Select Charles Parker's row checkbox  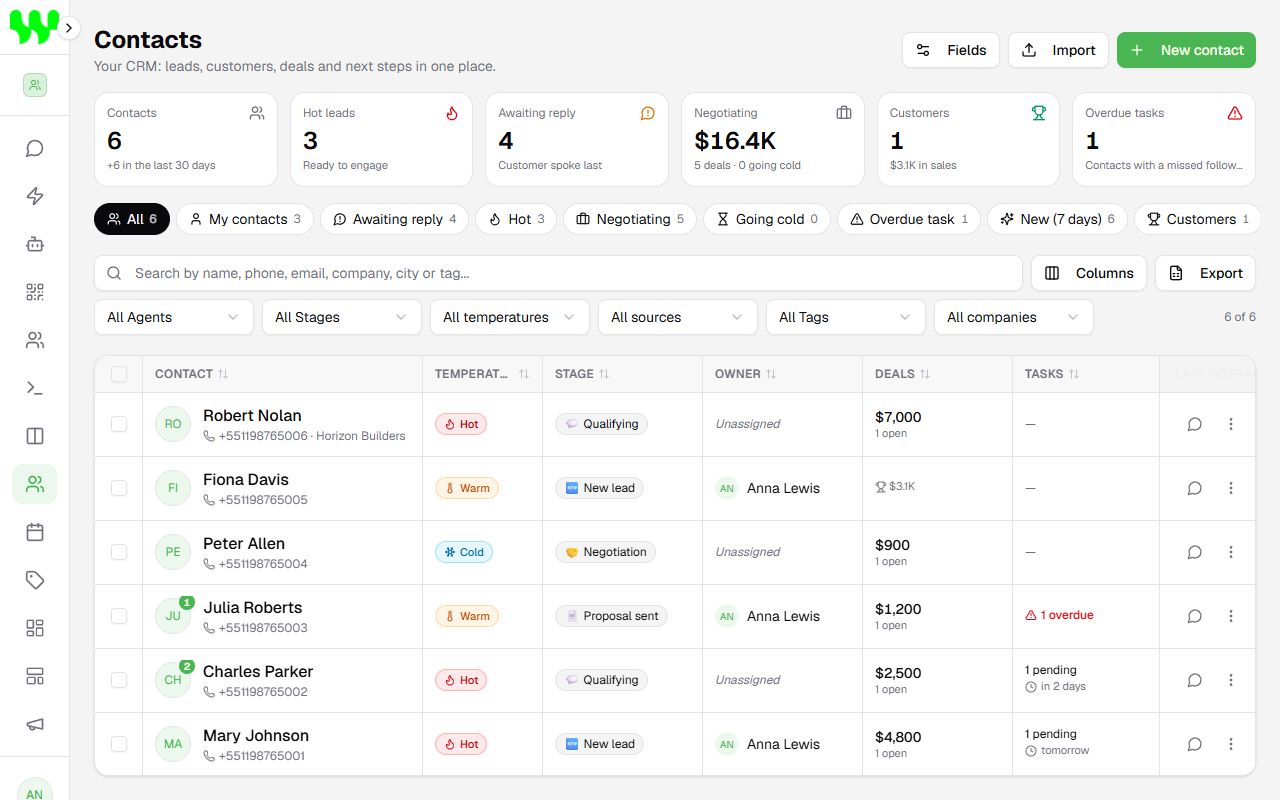(119, 680)
